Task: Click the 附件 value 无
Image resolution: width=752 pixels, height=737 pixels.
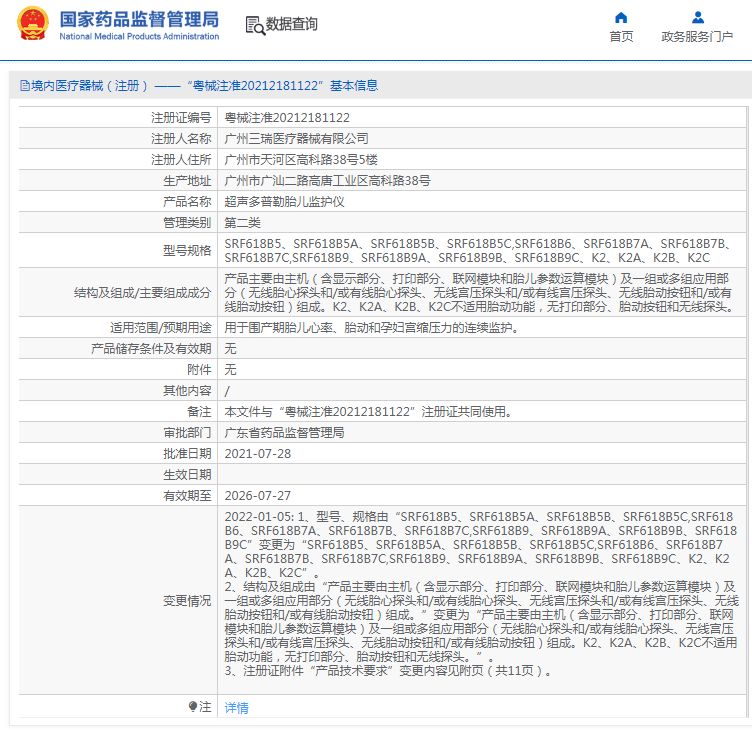Action: pyautogui.click(x=230, y=370)
